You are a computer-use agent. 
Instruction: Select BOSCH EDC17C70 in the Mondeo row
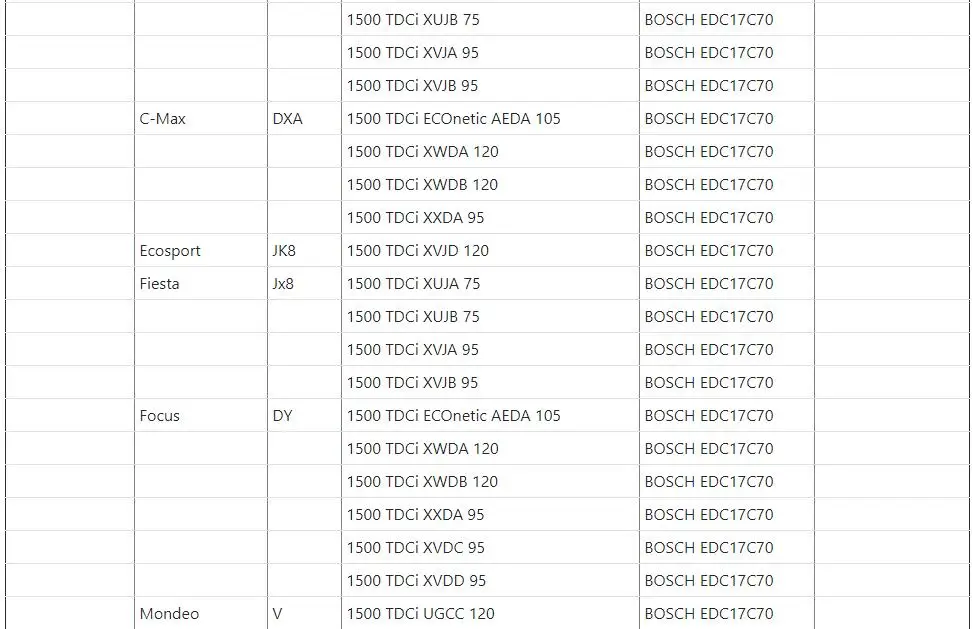coord(709,614)
